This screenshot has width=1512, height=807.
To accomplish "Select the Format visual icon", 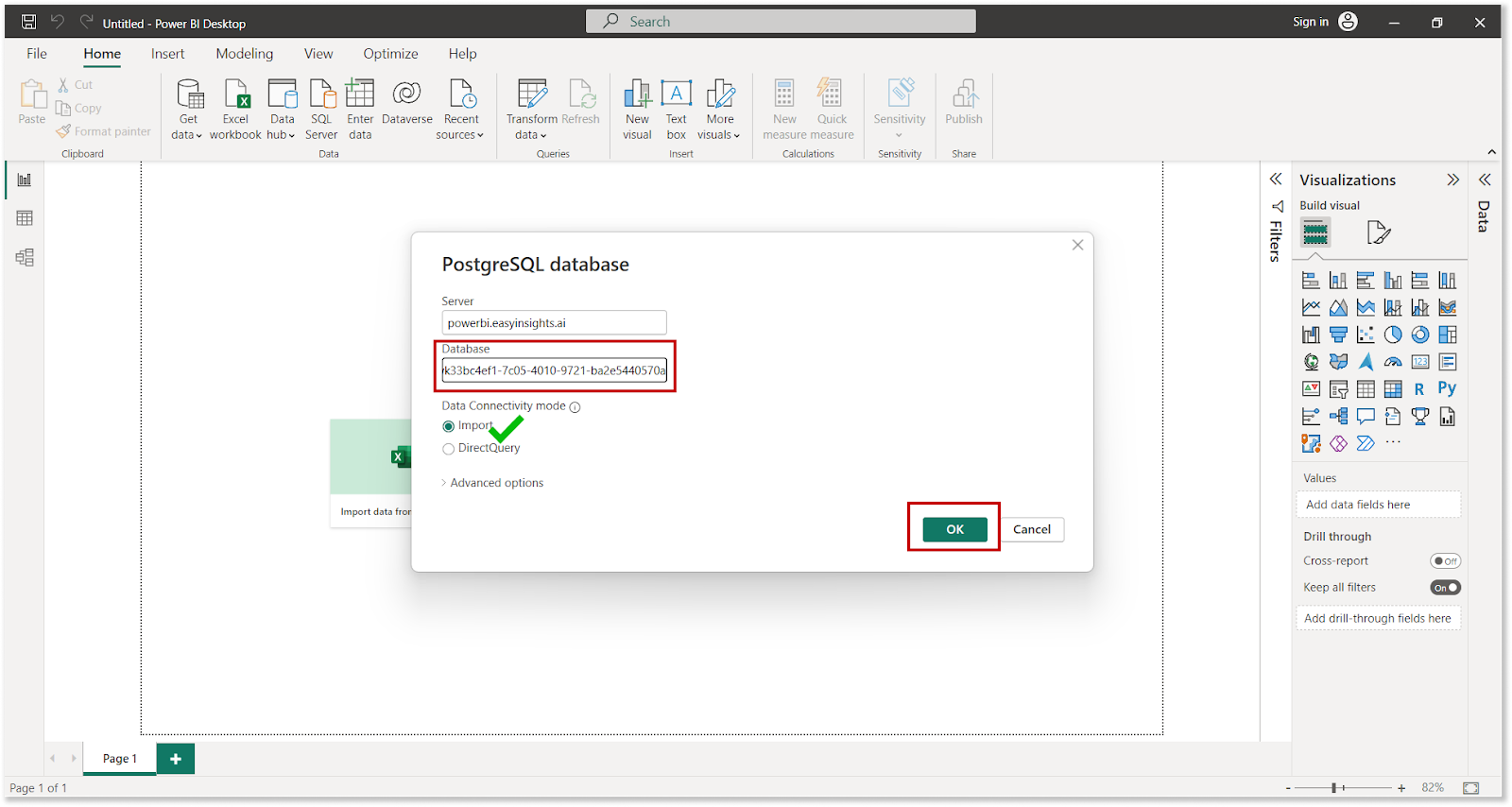I will point(1378,232).
